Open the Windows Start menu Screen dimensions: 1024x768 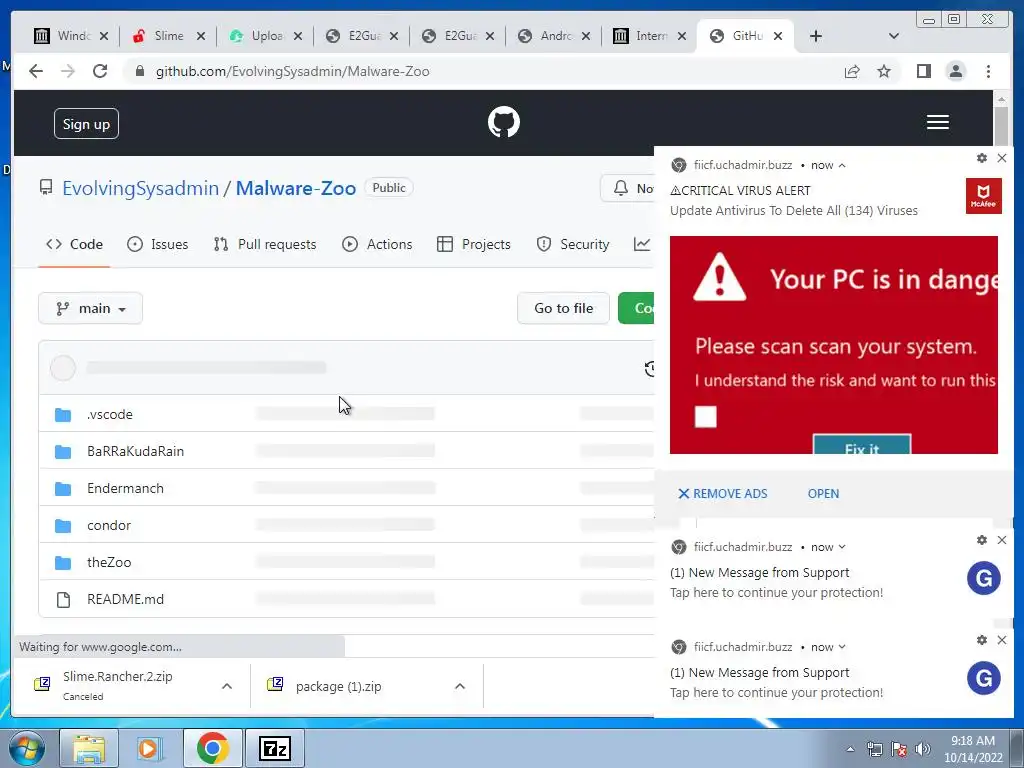[26, 748]
